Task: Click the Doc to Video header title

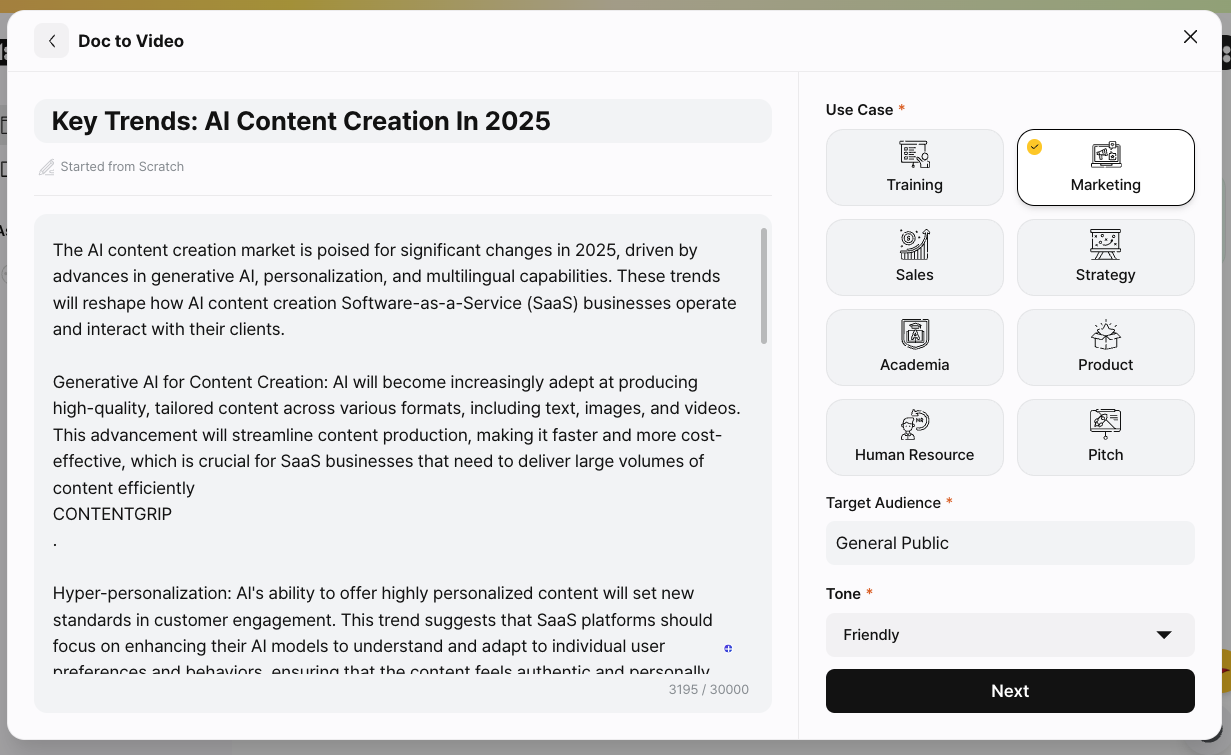Action: [131, 41]
